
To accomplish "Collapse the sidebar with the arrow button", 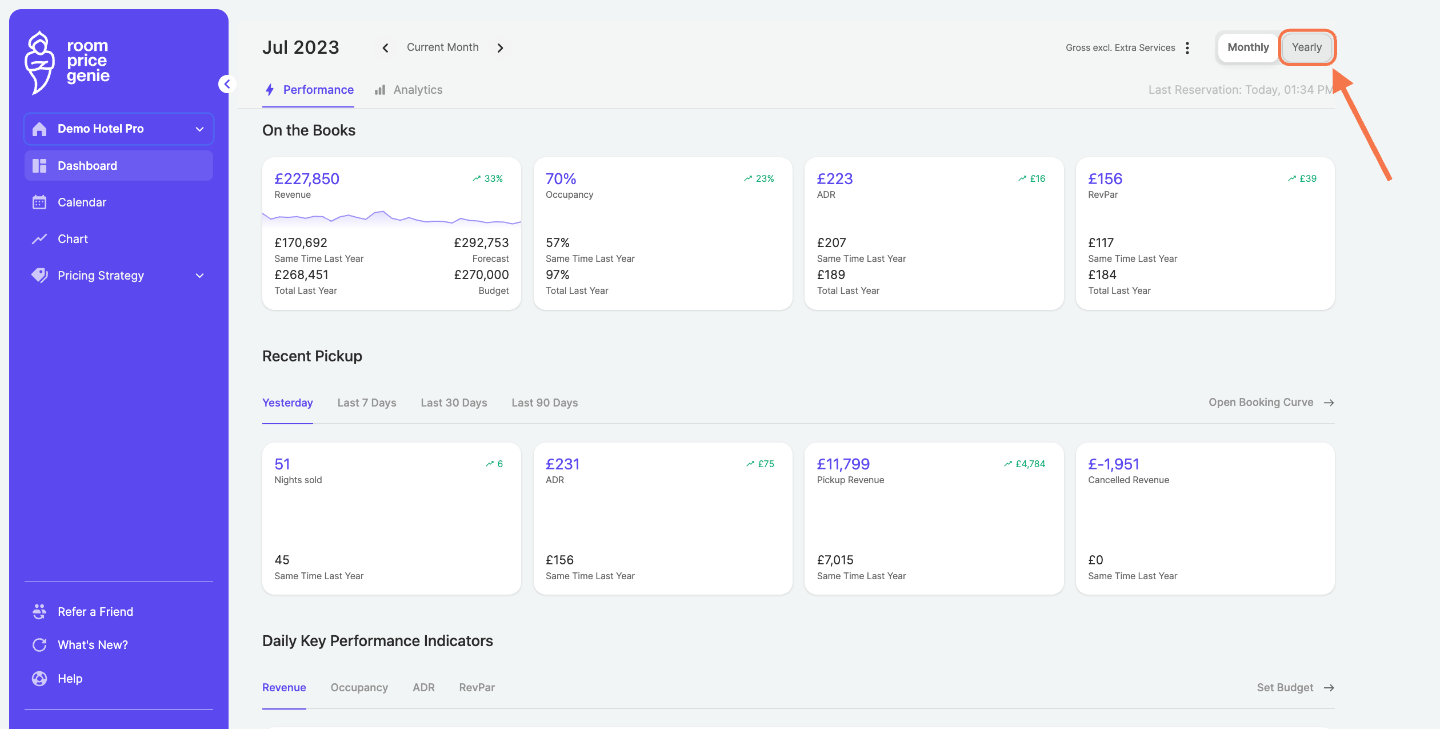I will 227,84.
